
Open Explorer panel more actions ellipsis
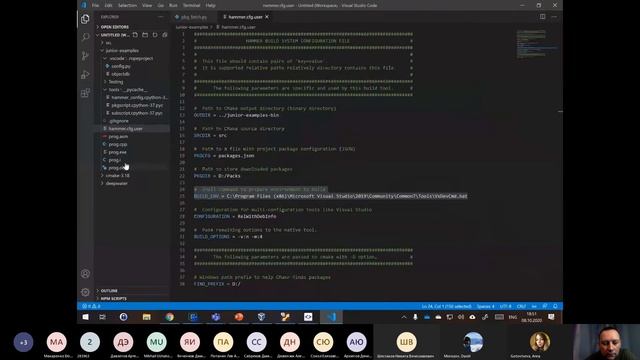[160, 17]
